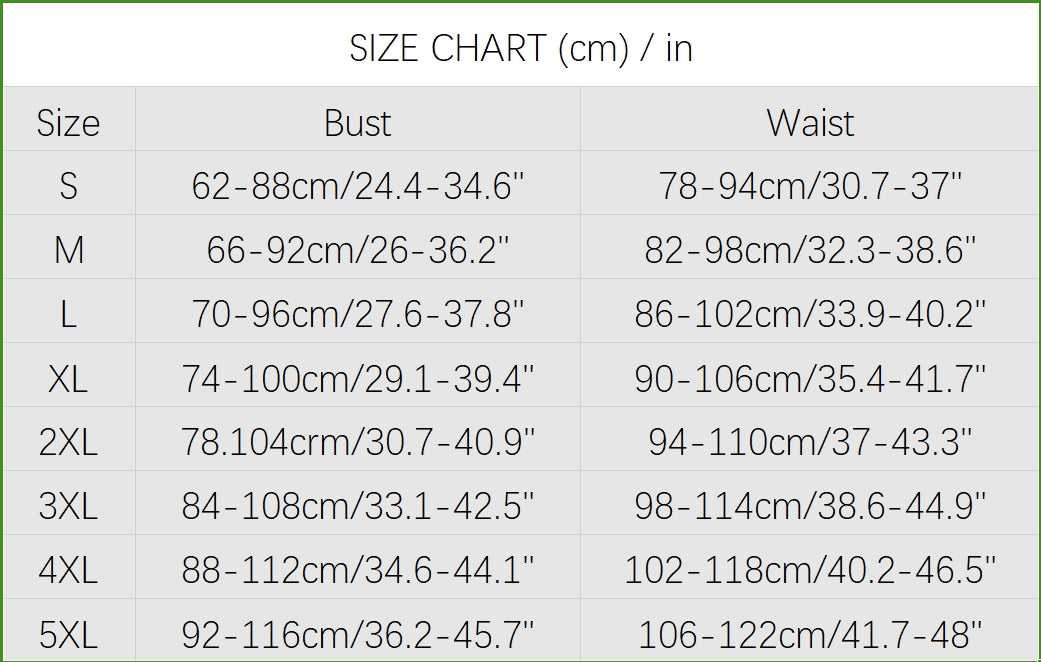This screenshot has width=1041, height=662.
Task: Click the 4XL size row label
Action: (x=68, y=570)
